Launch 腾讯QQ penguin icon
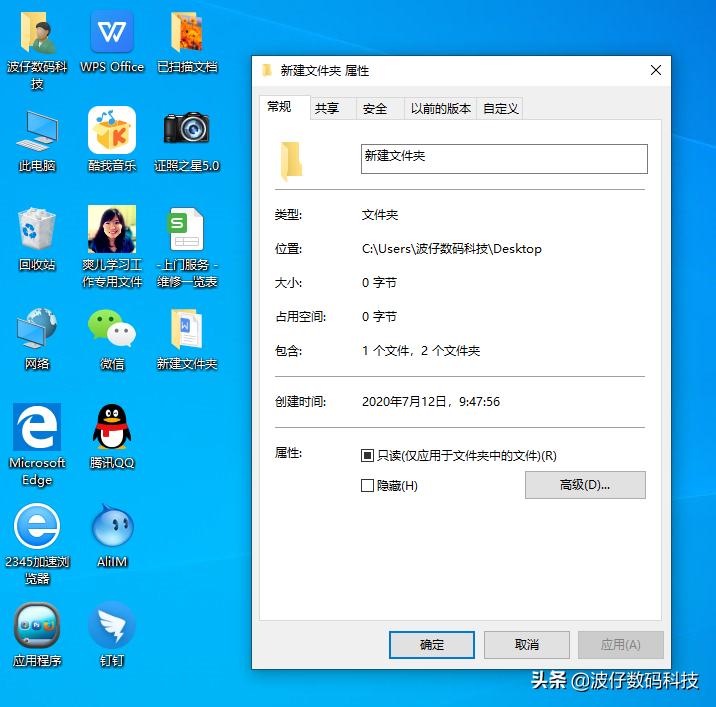 point(112,427)
